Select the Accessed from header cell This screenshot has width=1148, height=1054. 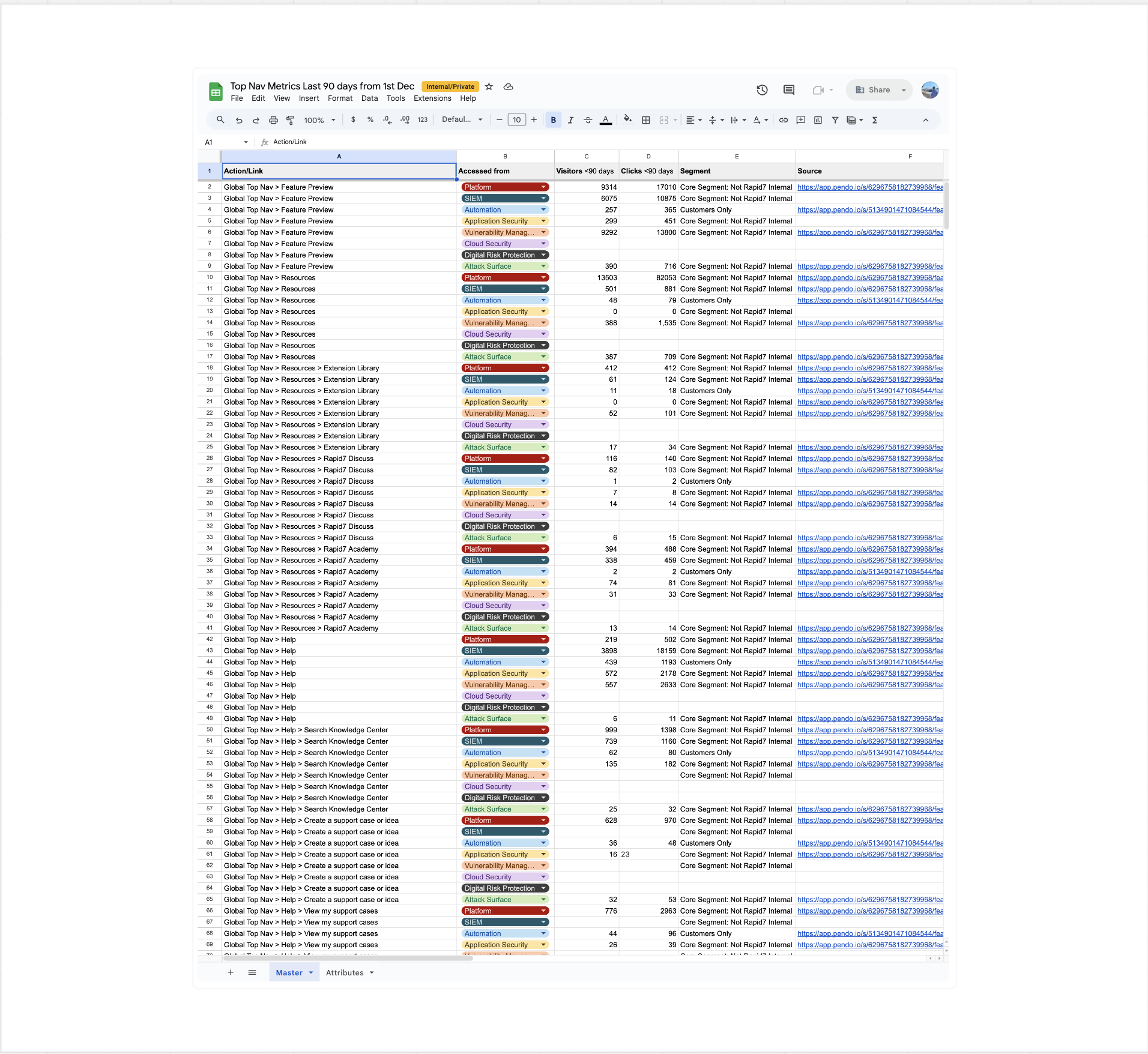pos(505,171)
